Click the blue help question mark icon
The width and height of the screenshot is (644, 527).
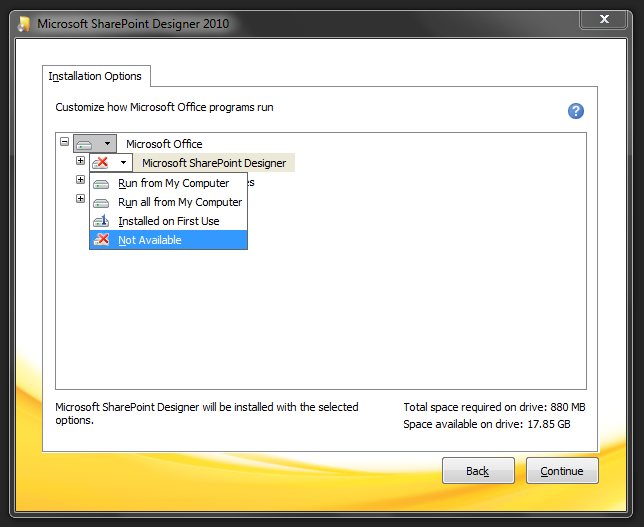[575, 111]
